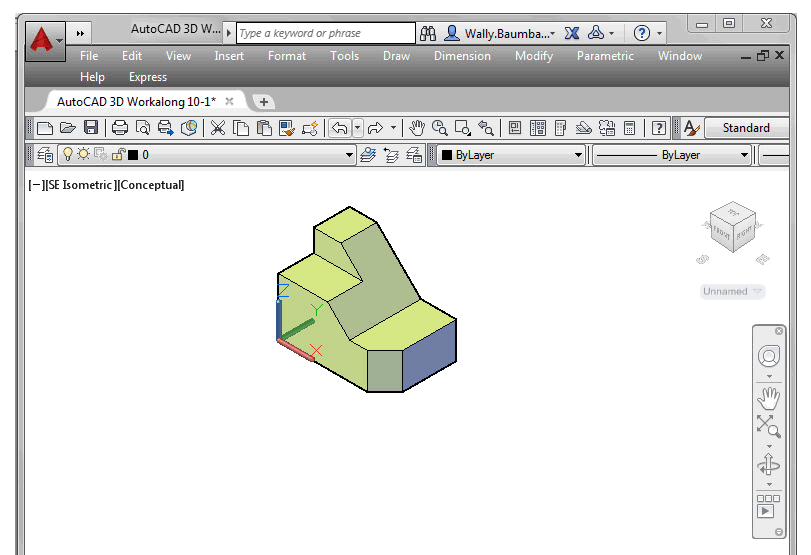The image size is (811, 555).
Task: Open the Draw menu
Action: 396,56
